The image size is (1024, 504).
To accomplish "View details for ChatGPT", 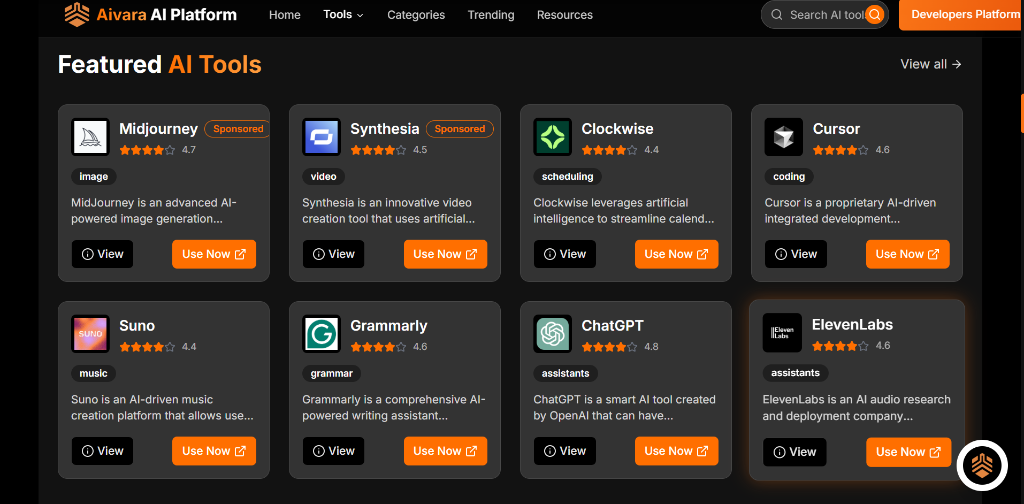I will point(564,451).
